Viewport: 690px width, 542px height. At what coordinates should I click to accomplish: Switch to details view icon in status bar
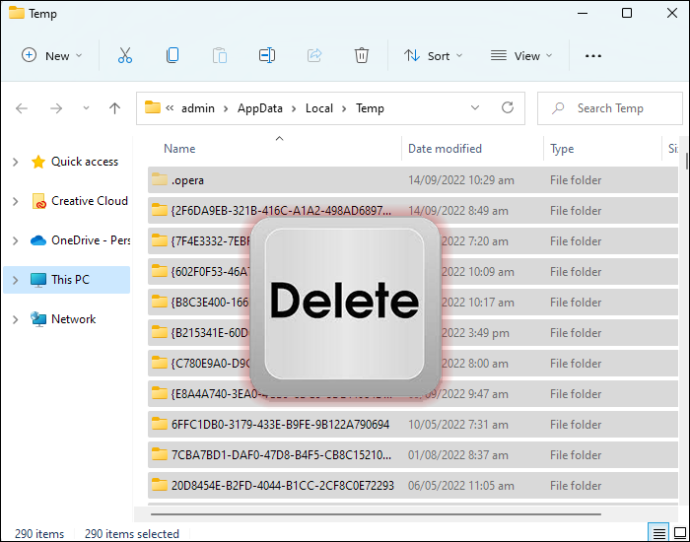click(659, 534)
